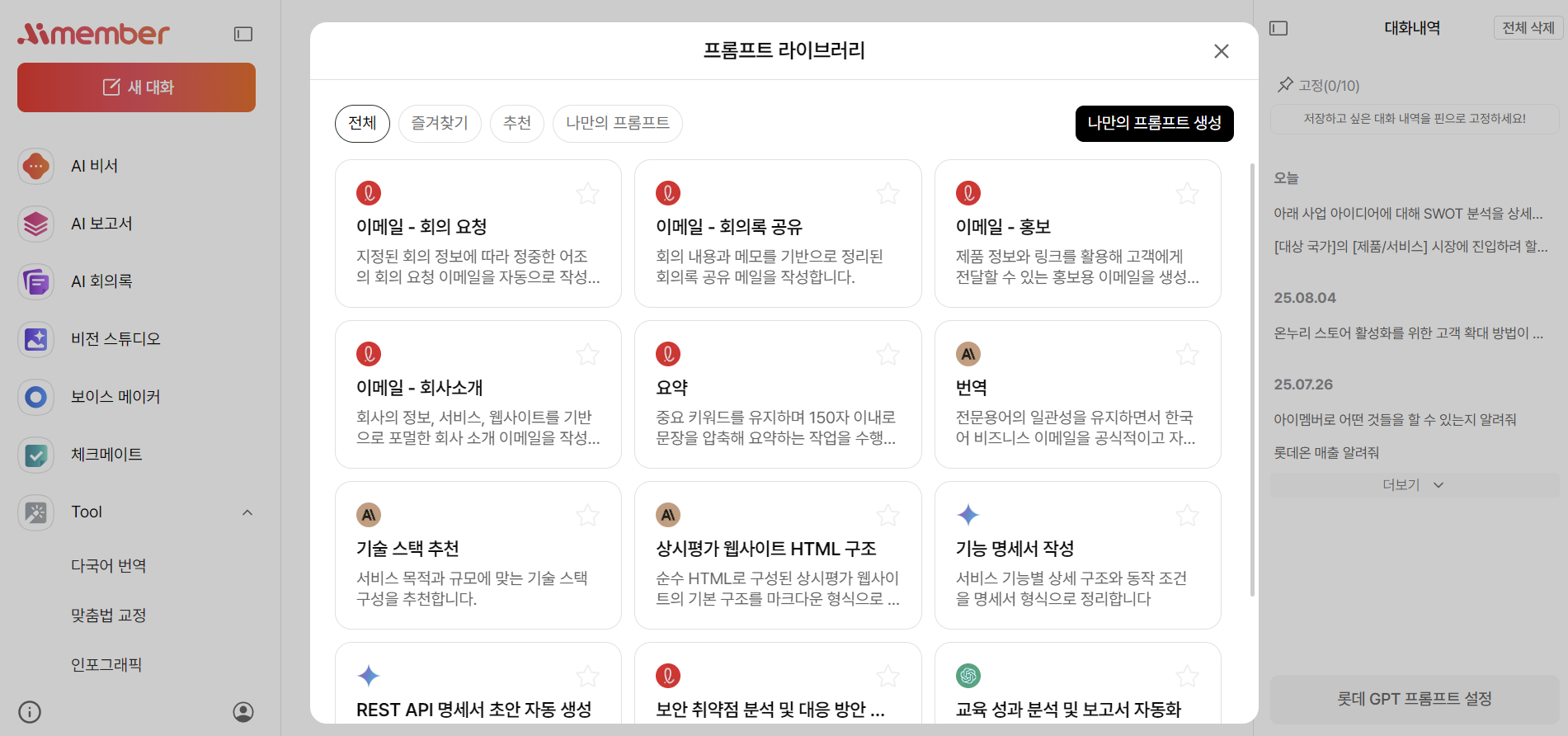
Task: Open the AI 회의록 sidebar icon
Action: point(35,281)
